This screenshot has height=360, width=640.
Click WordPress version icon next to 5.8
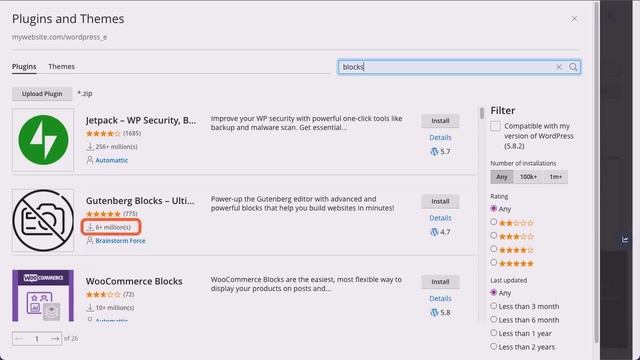[434, 313]
